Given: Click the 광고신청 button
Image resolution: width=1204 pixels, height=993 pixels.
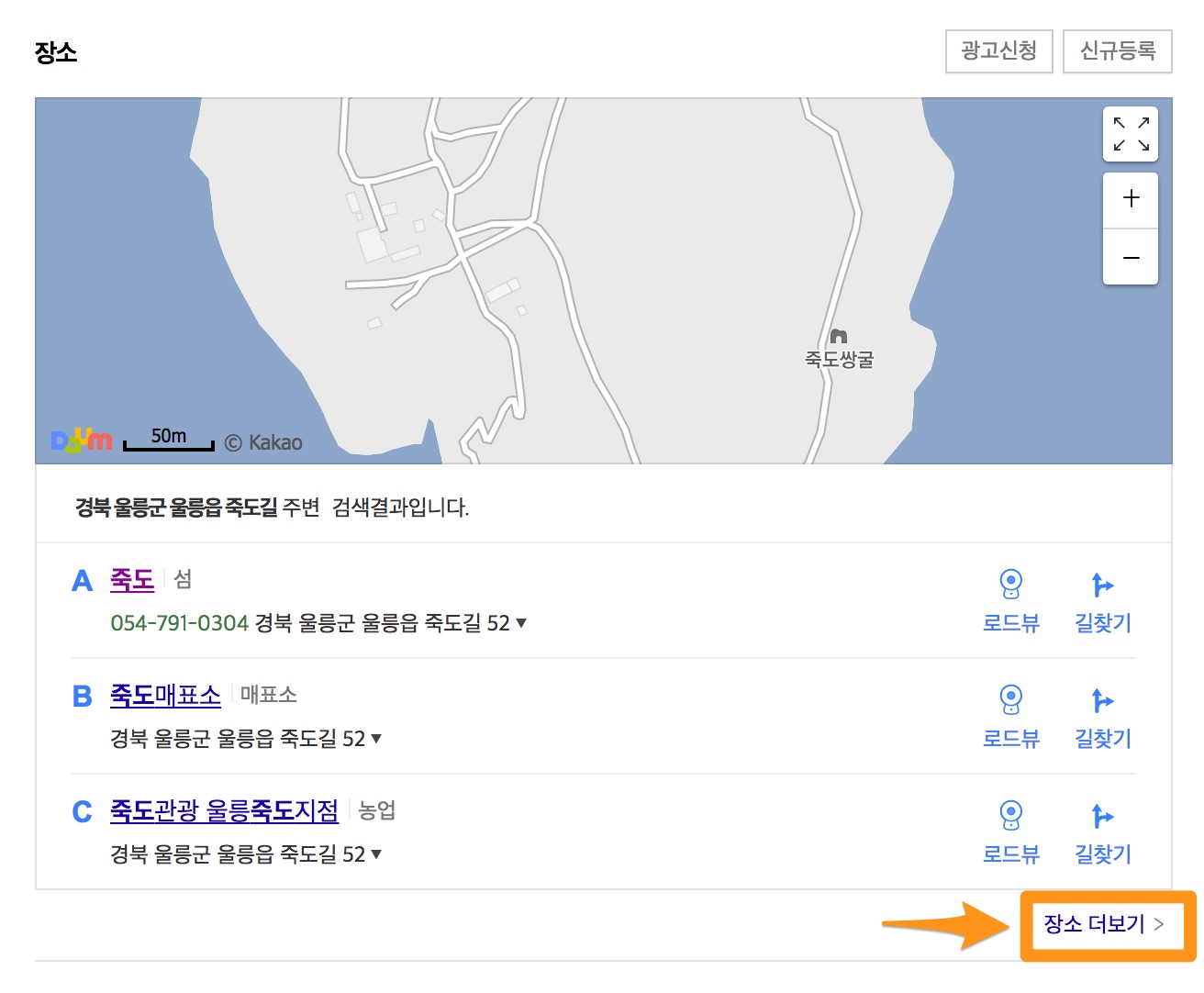Looking at the screenshot, I should click(x=998, y=50).
